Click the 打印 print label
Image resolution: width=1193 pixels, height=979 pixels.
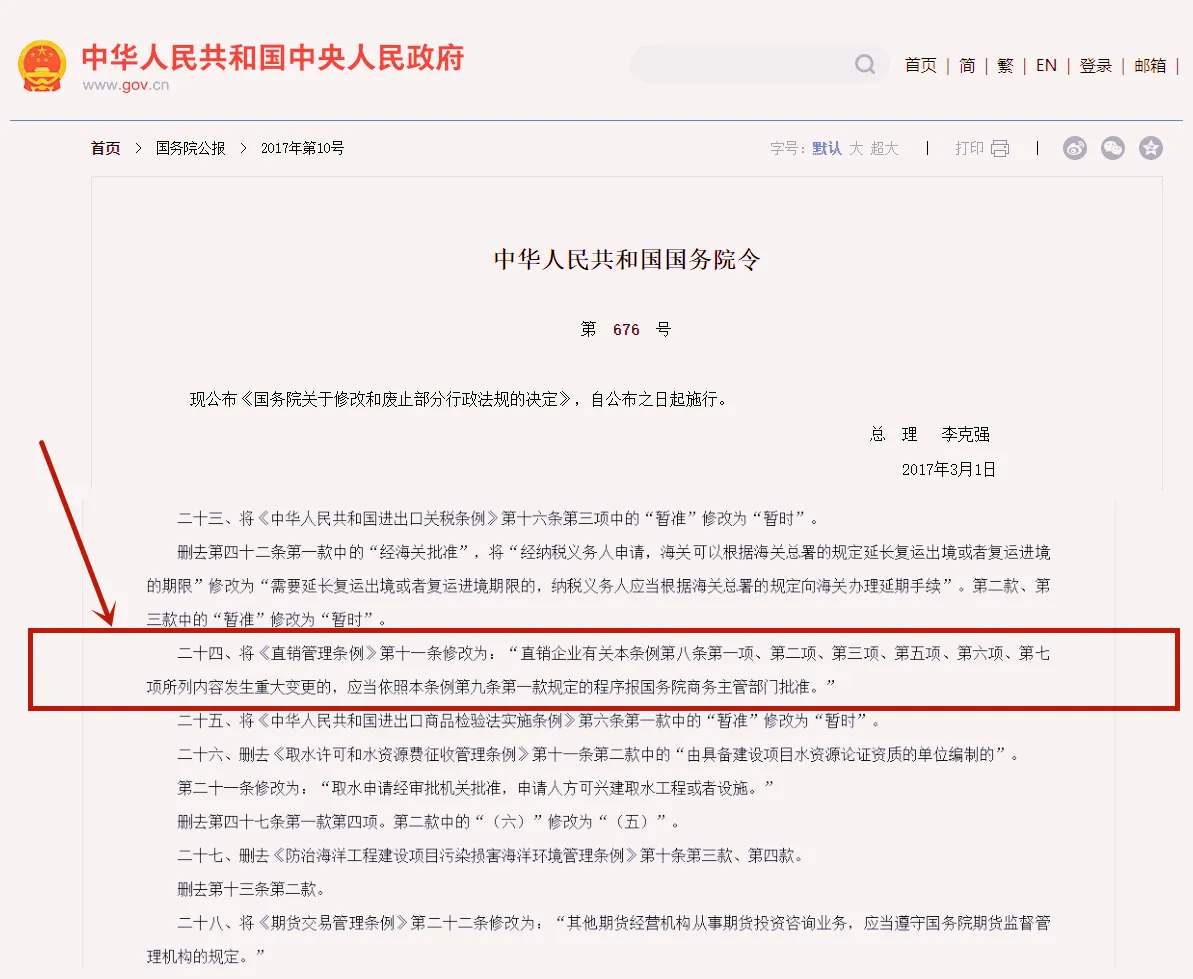click(x=970, y=148)
